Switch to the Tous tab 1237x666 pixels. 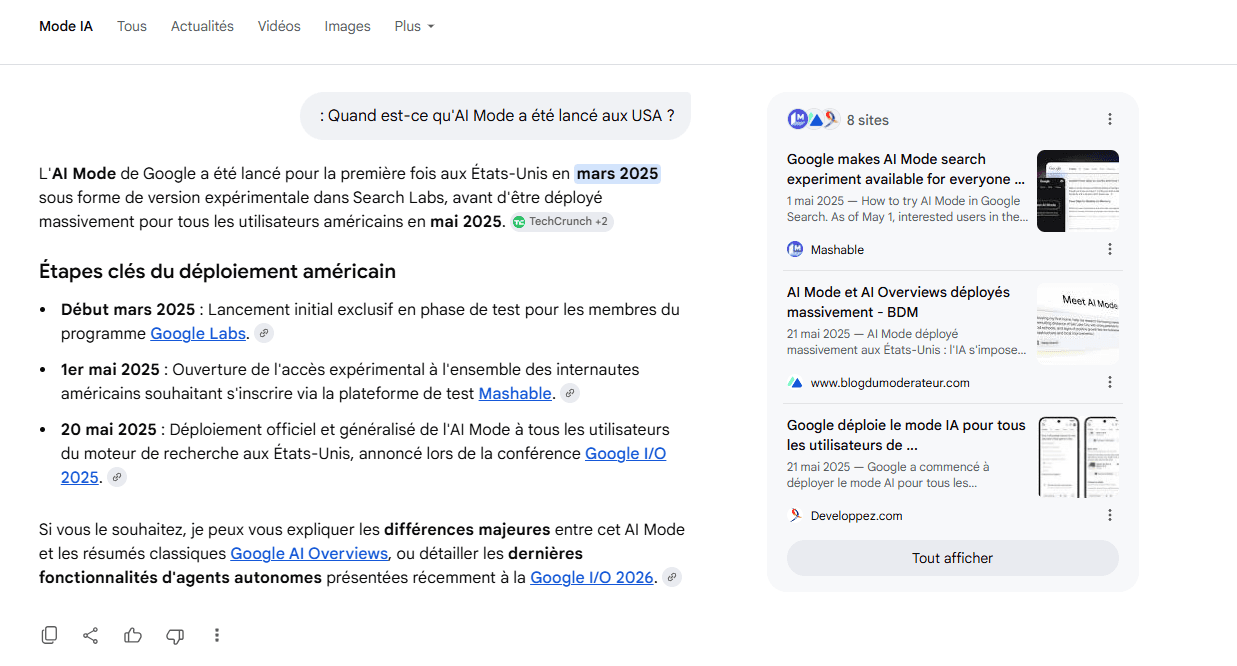132,27
